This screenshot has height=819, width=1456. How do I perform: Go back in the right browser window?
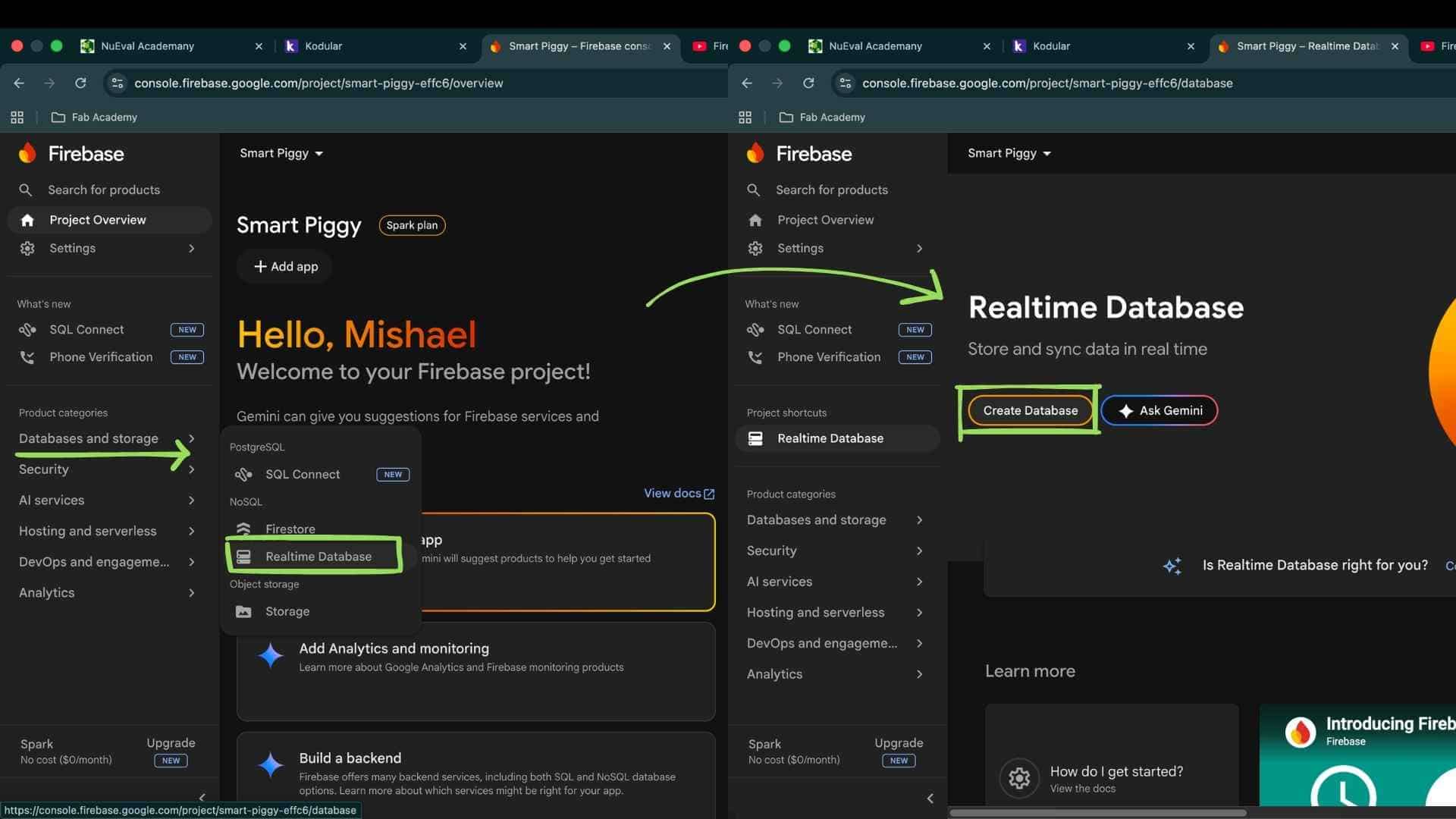[x=747, y=83]
